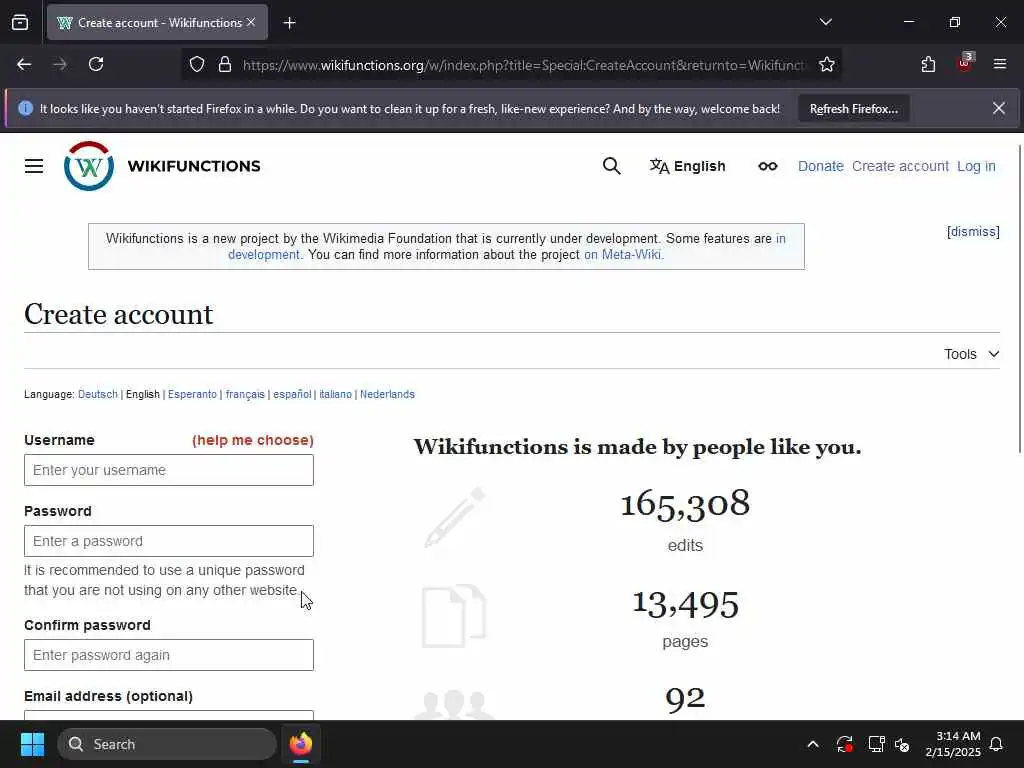1024x768 pixels.
Task: Open Firefox from the taskbar
Action: click(301, 744)
